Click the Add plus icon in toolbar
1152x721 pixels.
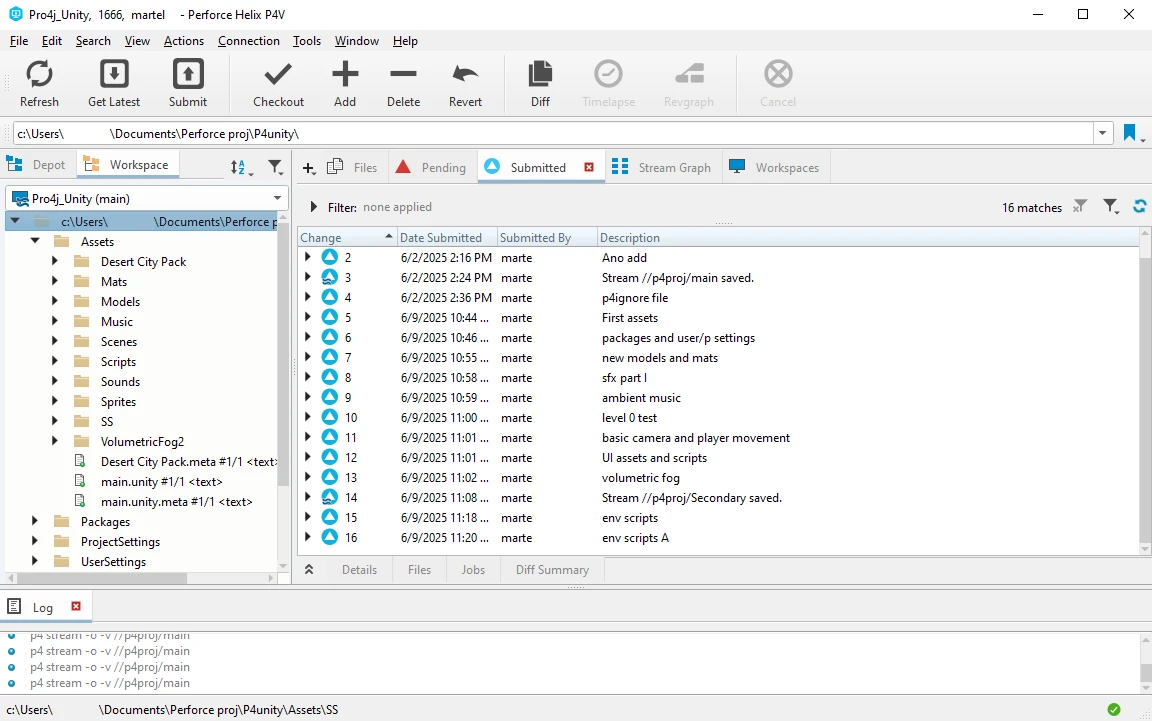point(345,74)
